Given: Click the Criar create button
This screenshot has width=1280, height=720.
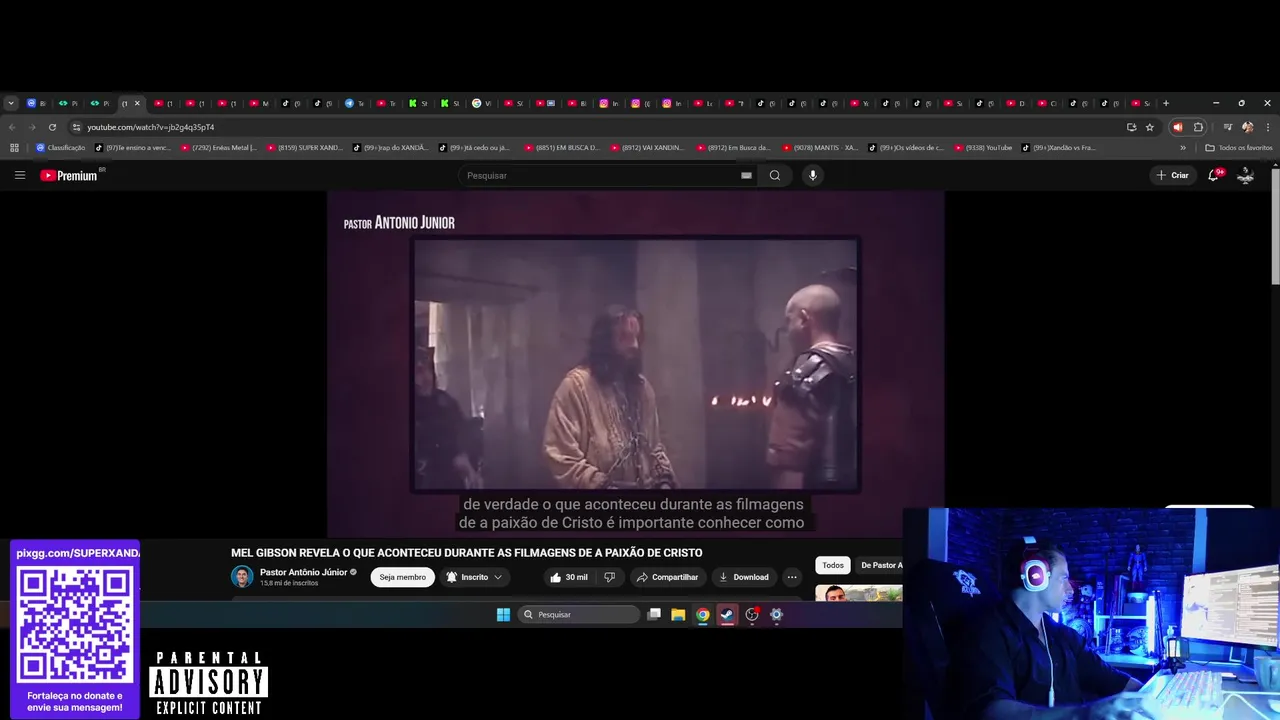Looking at the screenshot, I should 1172,175.
